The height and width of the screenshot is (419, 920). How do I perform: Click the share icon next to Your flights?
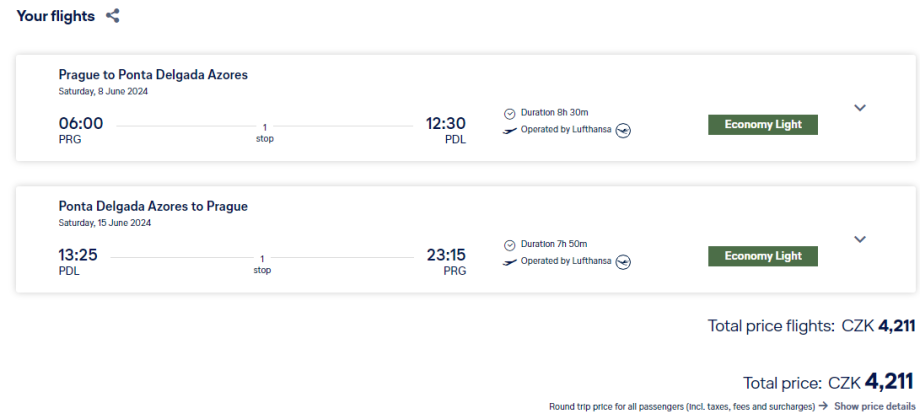(113, 16)
